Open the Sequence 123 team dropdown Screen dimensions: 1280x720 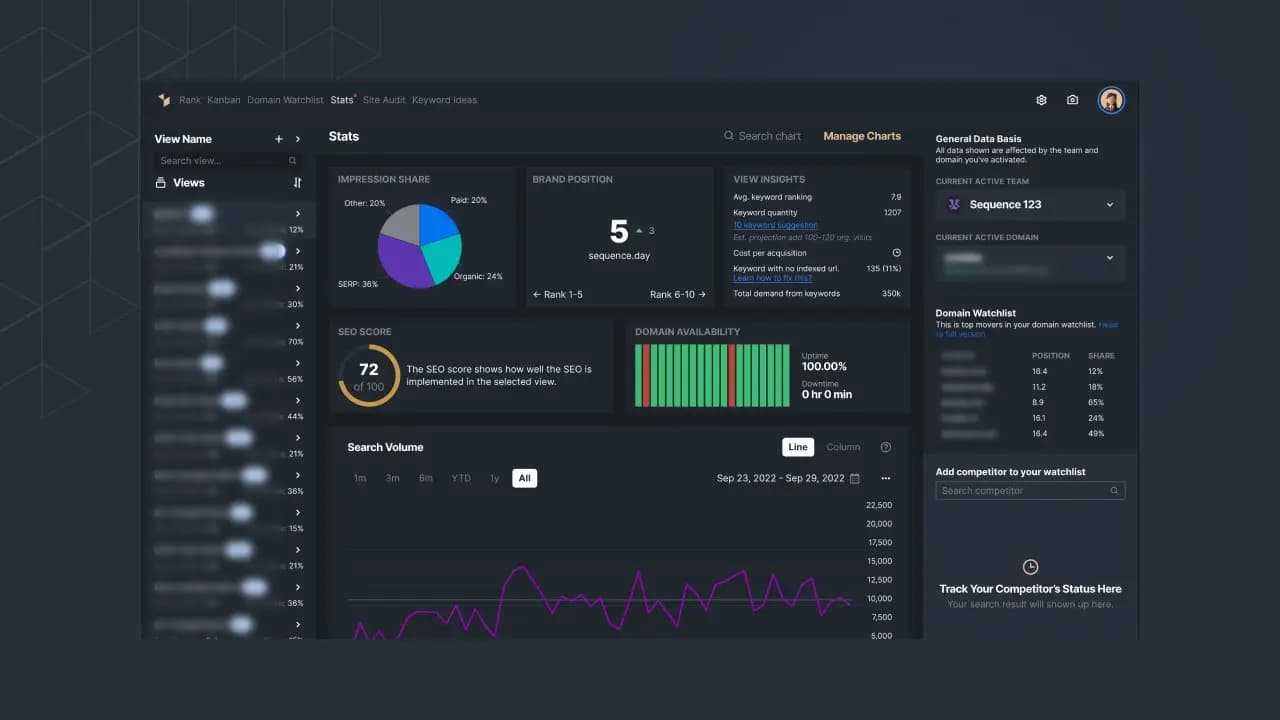[1030, 205]
